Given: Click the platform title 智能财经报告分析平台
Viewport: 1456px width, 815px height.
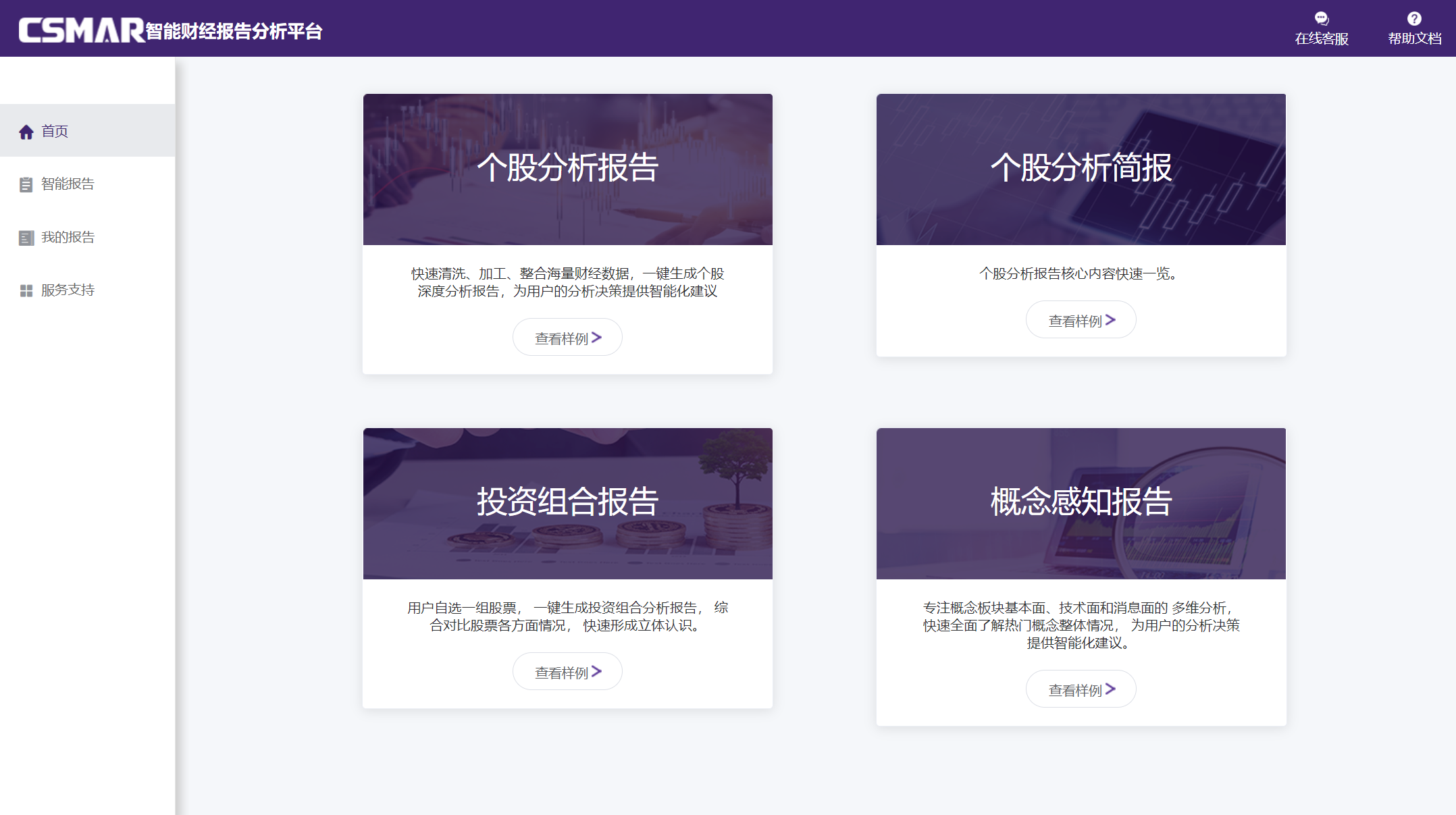Looking at the screenshot, I should [234, 32].
